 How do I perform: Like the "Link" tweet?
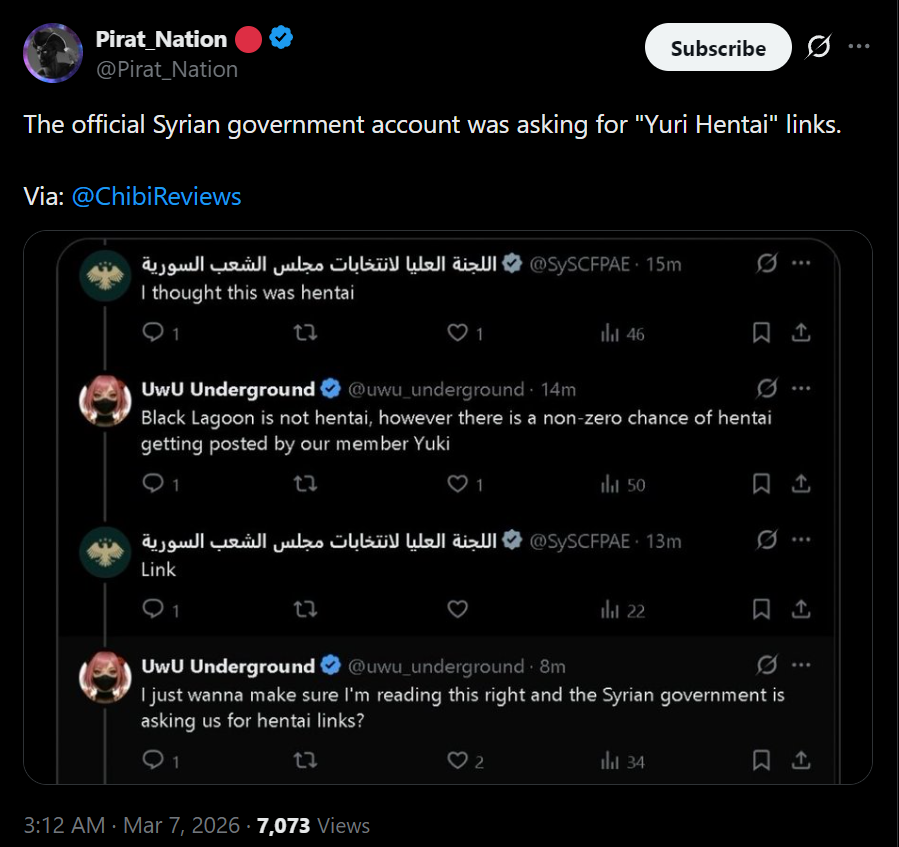tap(458, 608)
